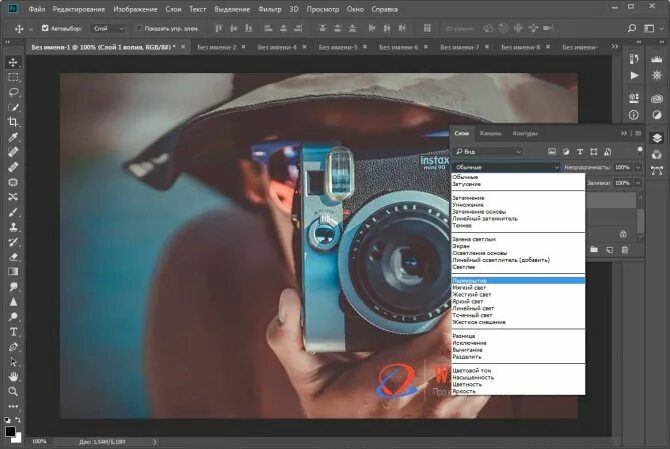This screenshot has height=449, width=670.
Task: Select the Zoom magnifier tool
Action: pos(13,391)
